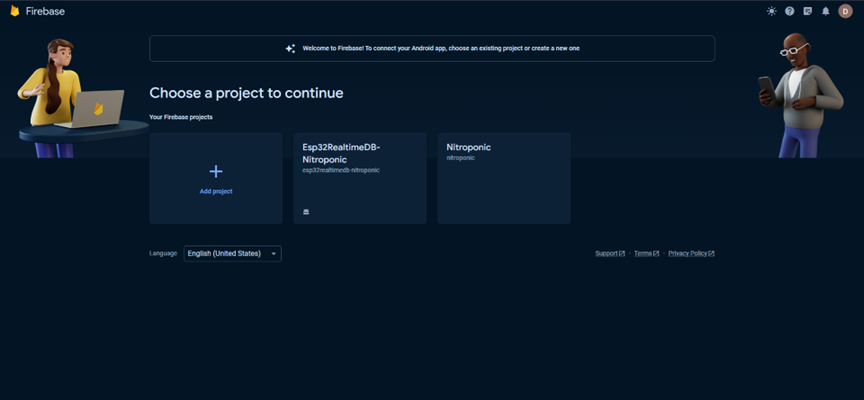
Task: Open the Esp32RealtimeDB-Nitroponic project card title
Action: click(341, 153)
